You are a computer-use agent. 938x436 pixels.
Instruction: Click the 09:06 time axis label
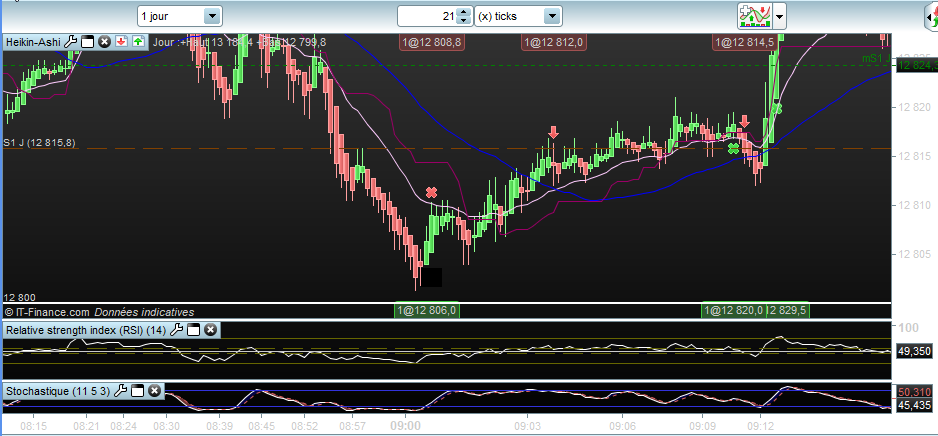click(x=622, y=426)
